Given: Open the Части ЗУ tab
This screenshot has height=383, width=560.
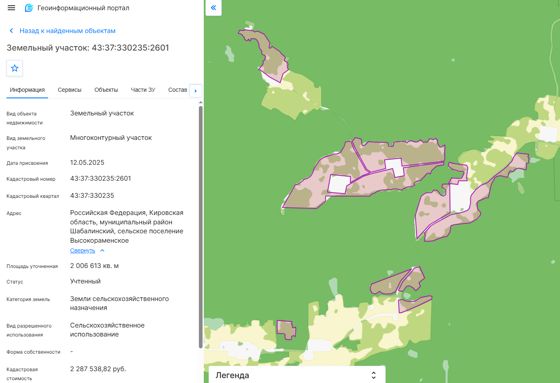Looking at the screenshot, I should pos(143,90).
